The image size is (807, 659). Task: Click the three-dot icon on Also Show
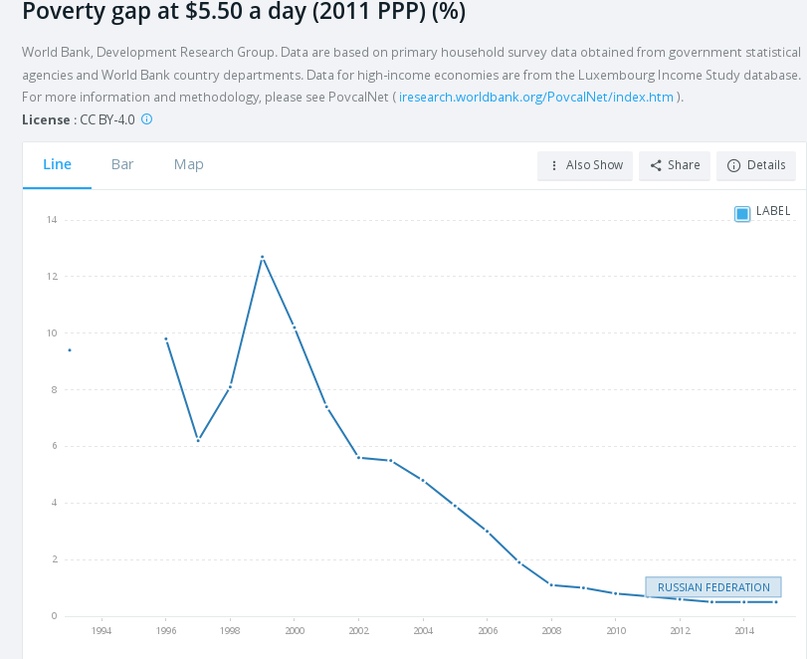pyautogui.click(x=554, y=165)
